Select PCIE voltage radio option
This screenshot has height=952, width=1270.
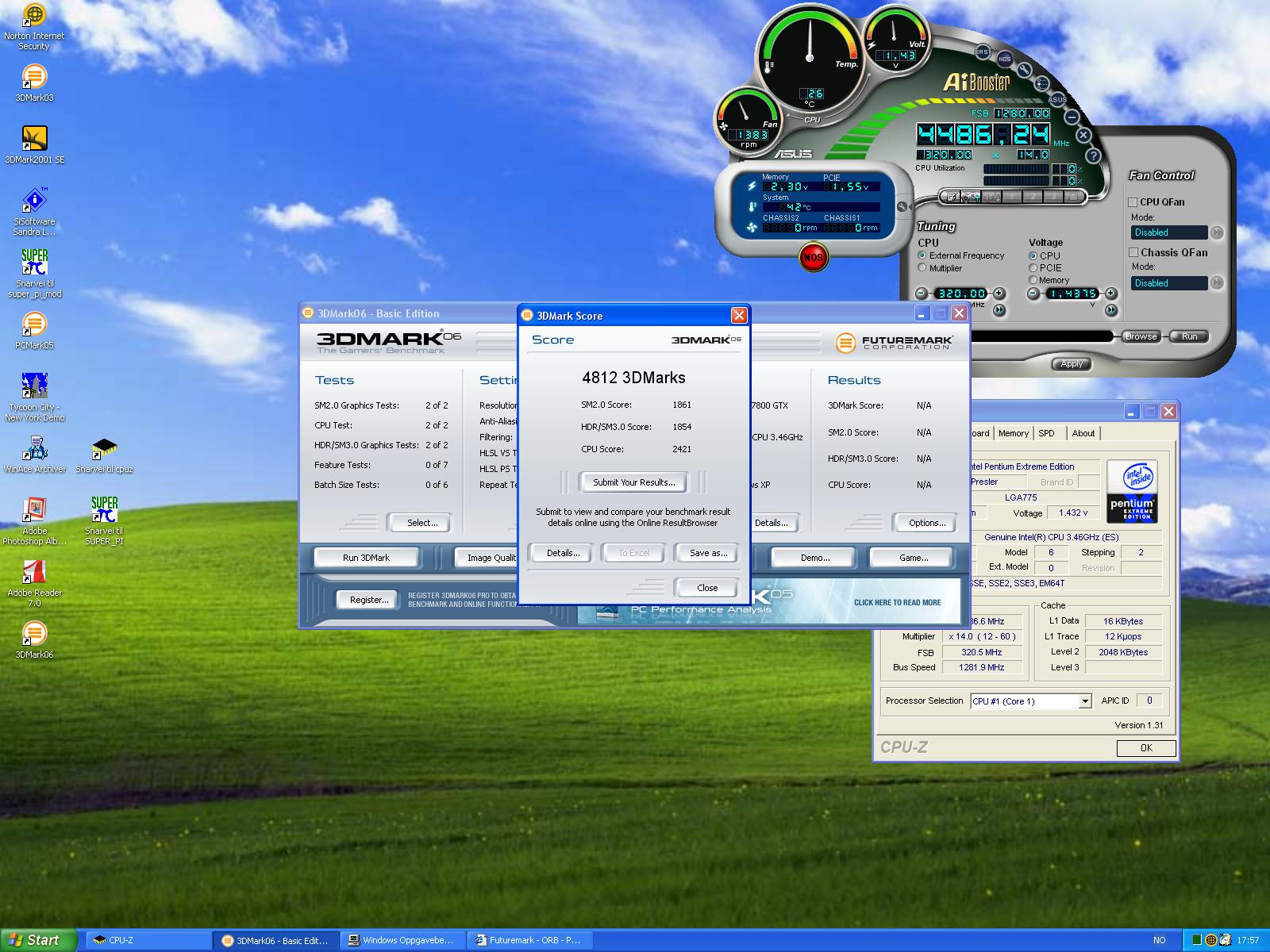point(1033,267)
